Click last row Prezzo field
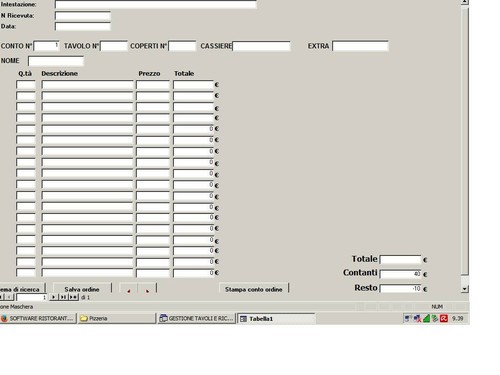 [x=153, y=273]
